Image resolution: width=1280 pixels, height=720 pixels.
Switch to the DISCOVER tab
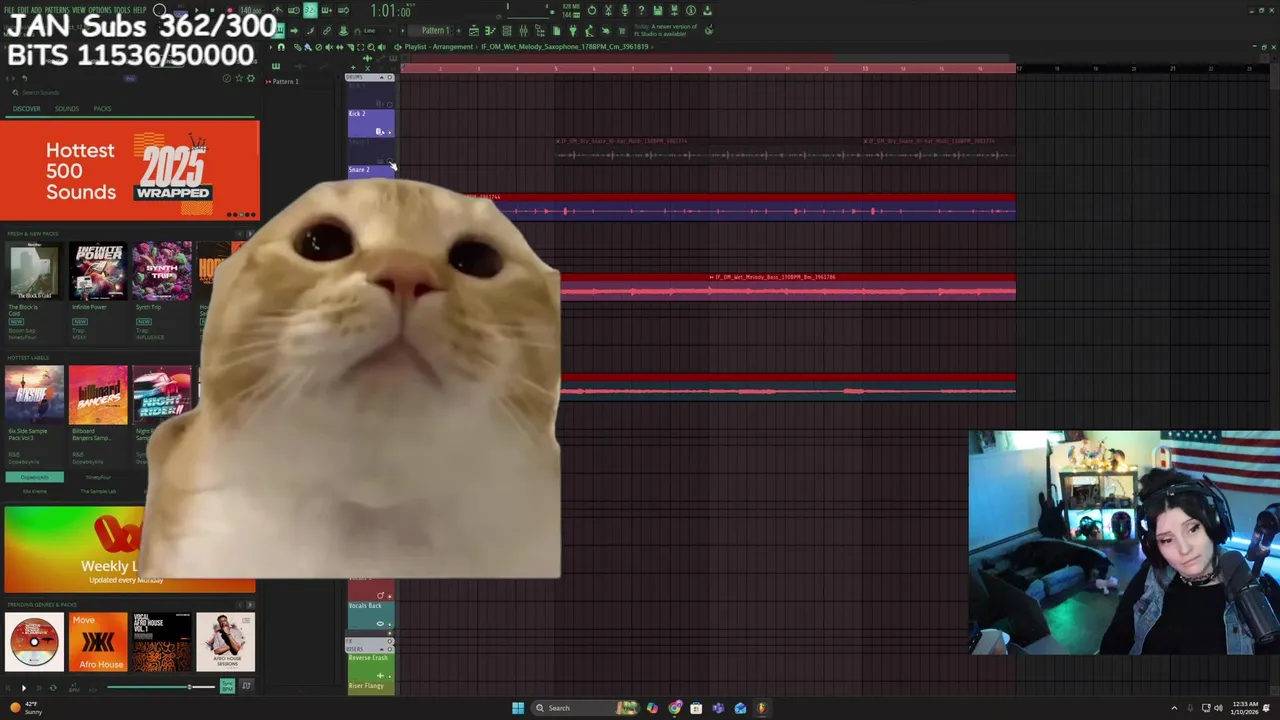[x=27, y=108]
